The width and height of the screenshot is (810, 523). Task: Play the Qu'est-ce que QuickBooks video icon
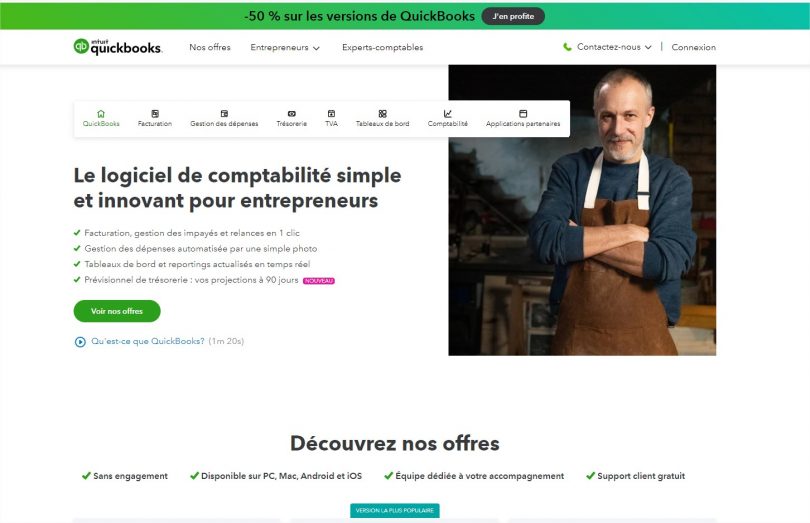point(80,342)
